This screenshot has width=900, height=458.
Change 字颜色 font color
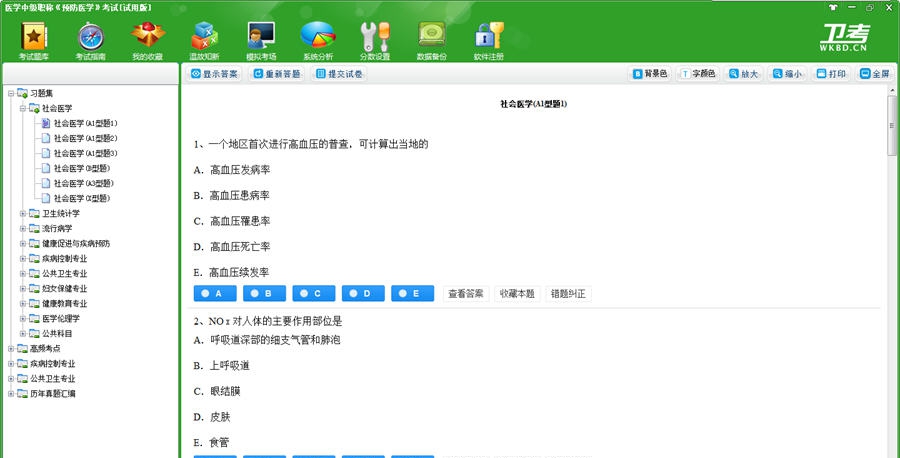[698, 74]
